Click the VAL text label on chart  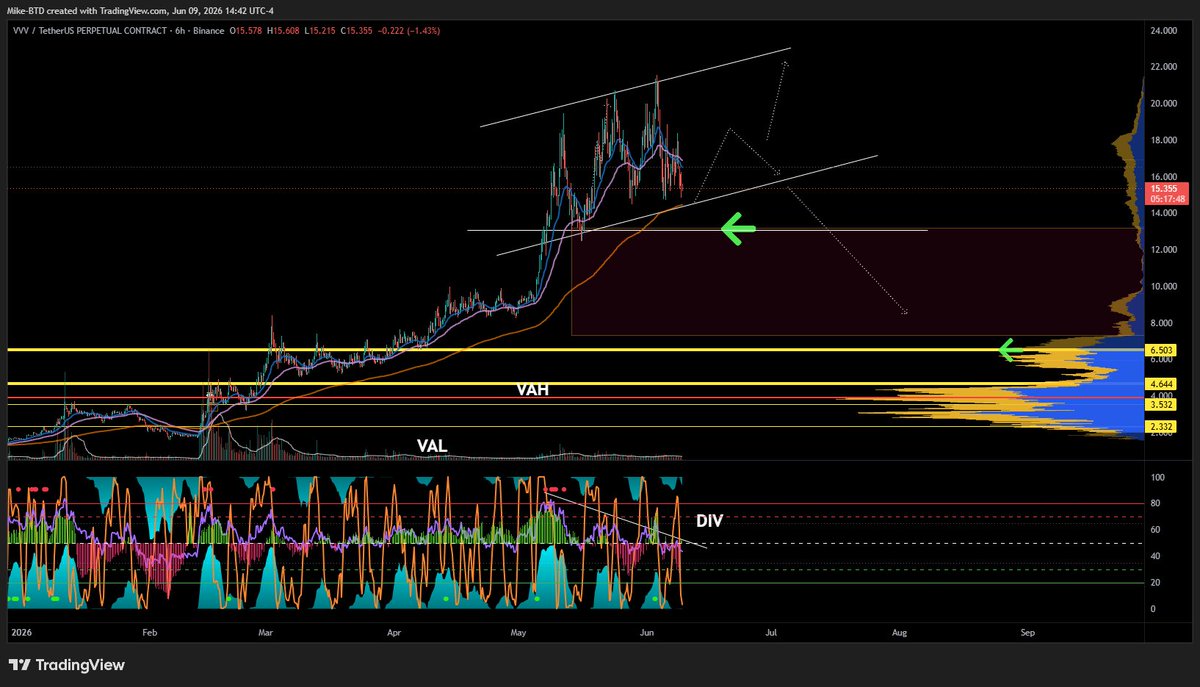[432, 445]
